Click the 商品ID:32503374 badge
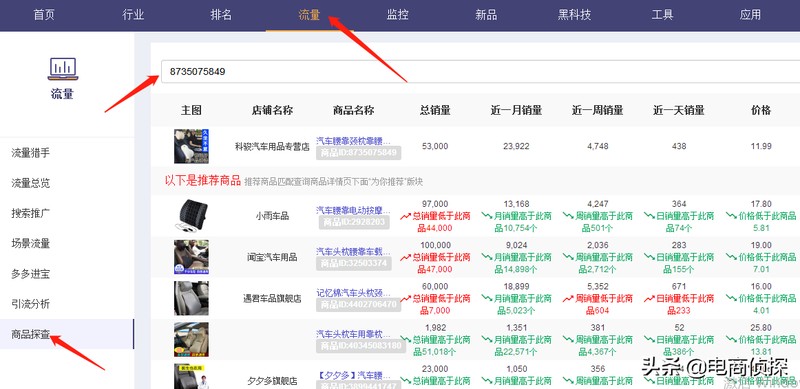800x389 pixels. tap(354, 263)
